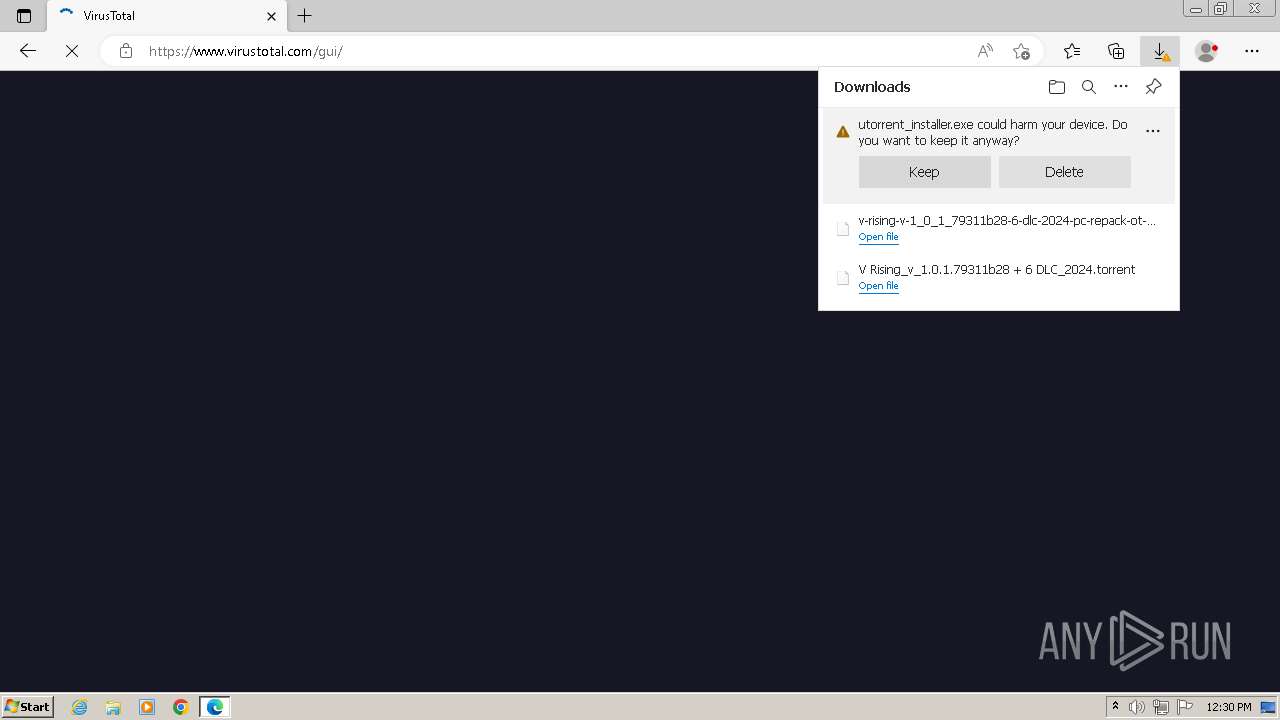Launch Internet Explorer from taskbar

pyautogui.click(x=80, y=707)
